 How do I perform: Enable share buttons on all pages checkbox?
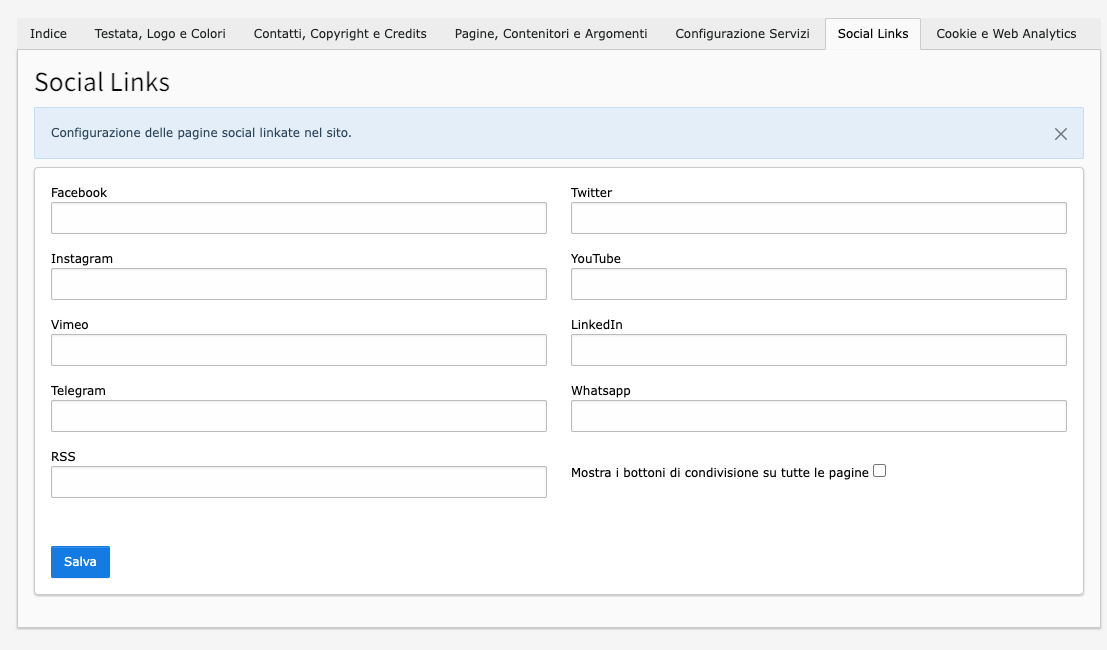pos(880,471)
